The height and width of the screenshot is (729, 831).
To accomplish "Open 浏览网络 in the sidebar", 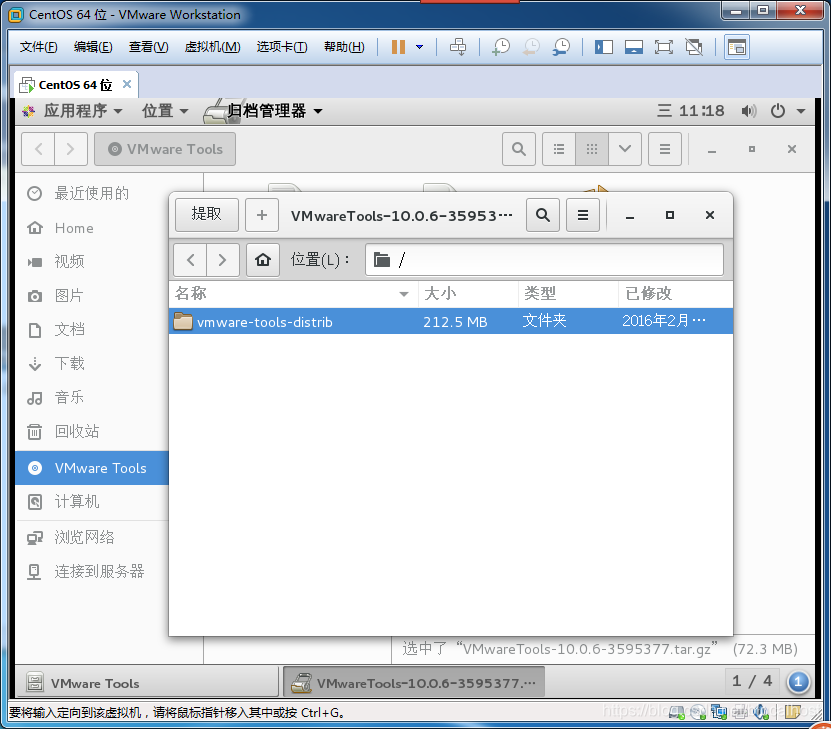I will pos(92,537).
